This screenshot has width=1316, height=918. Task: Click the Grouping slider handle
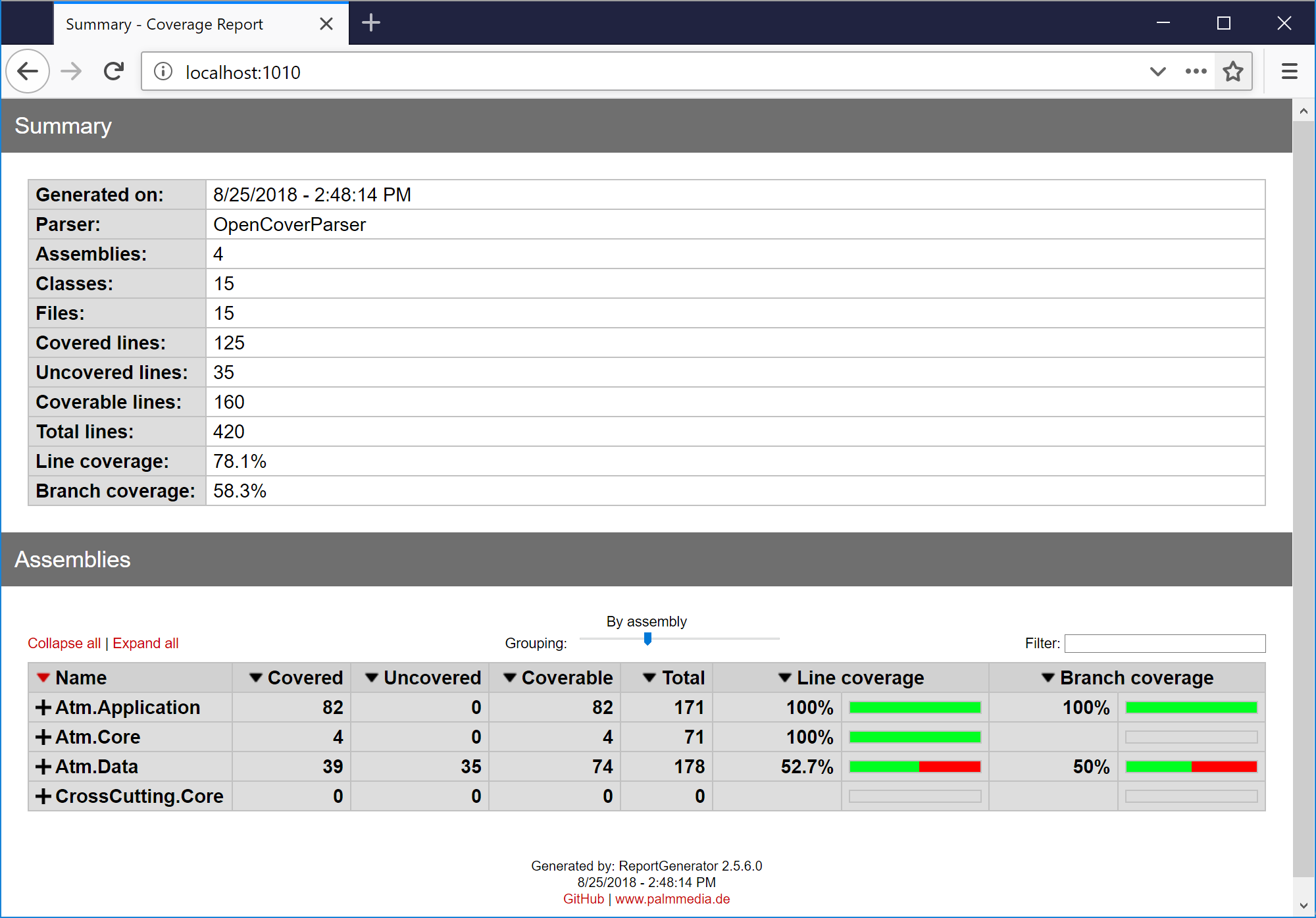tap(647, 638)
